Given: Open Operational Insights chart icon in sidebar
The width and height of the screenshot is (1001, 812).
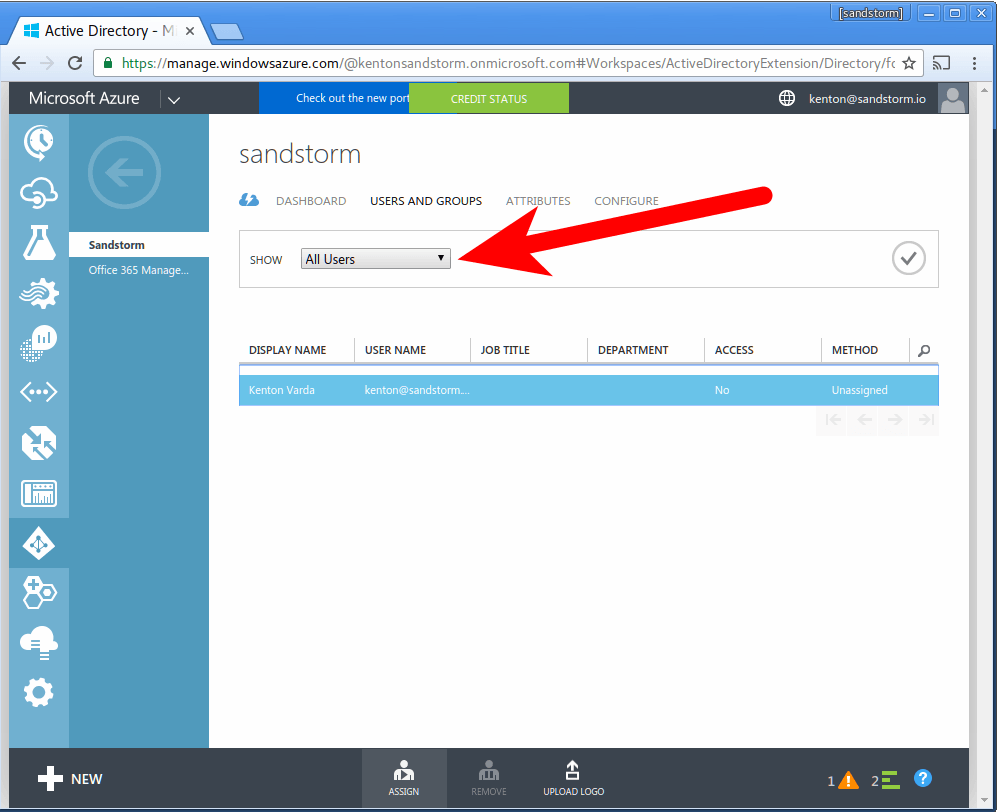Looking at the screenshot, I should point(39,343).
